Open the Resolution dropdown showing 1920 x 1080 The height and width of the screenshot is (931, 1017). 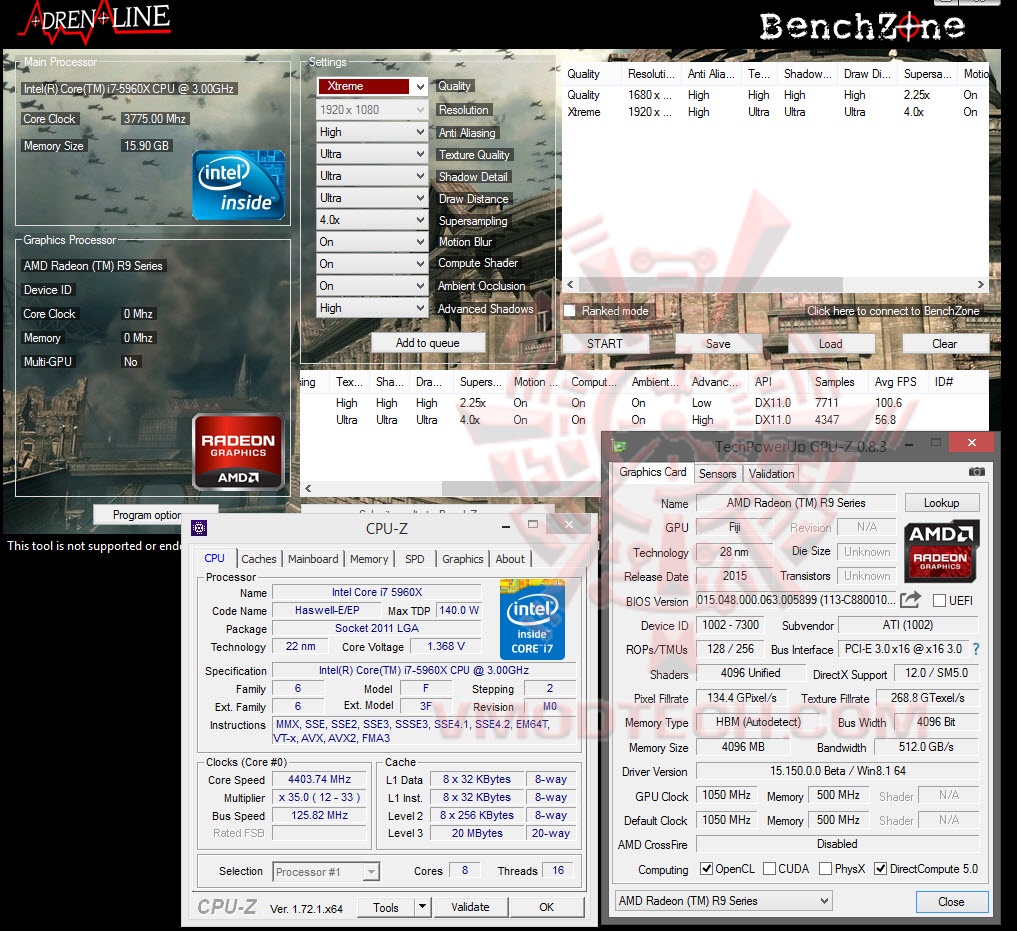(372, 110)
